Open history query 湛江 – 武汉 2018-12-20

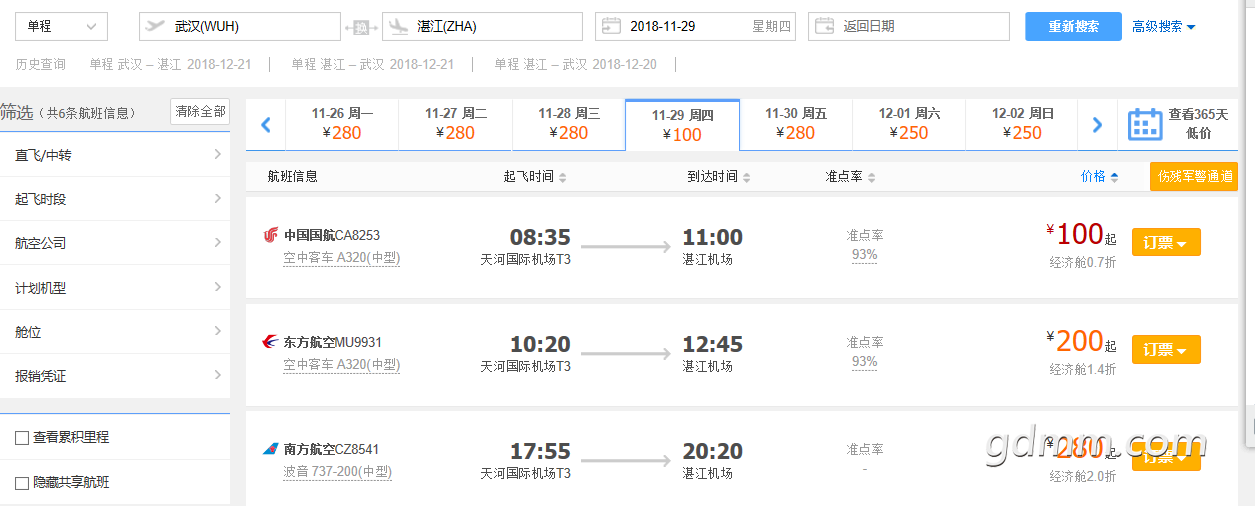(575, 64)
